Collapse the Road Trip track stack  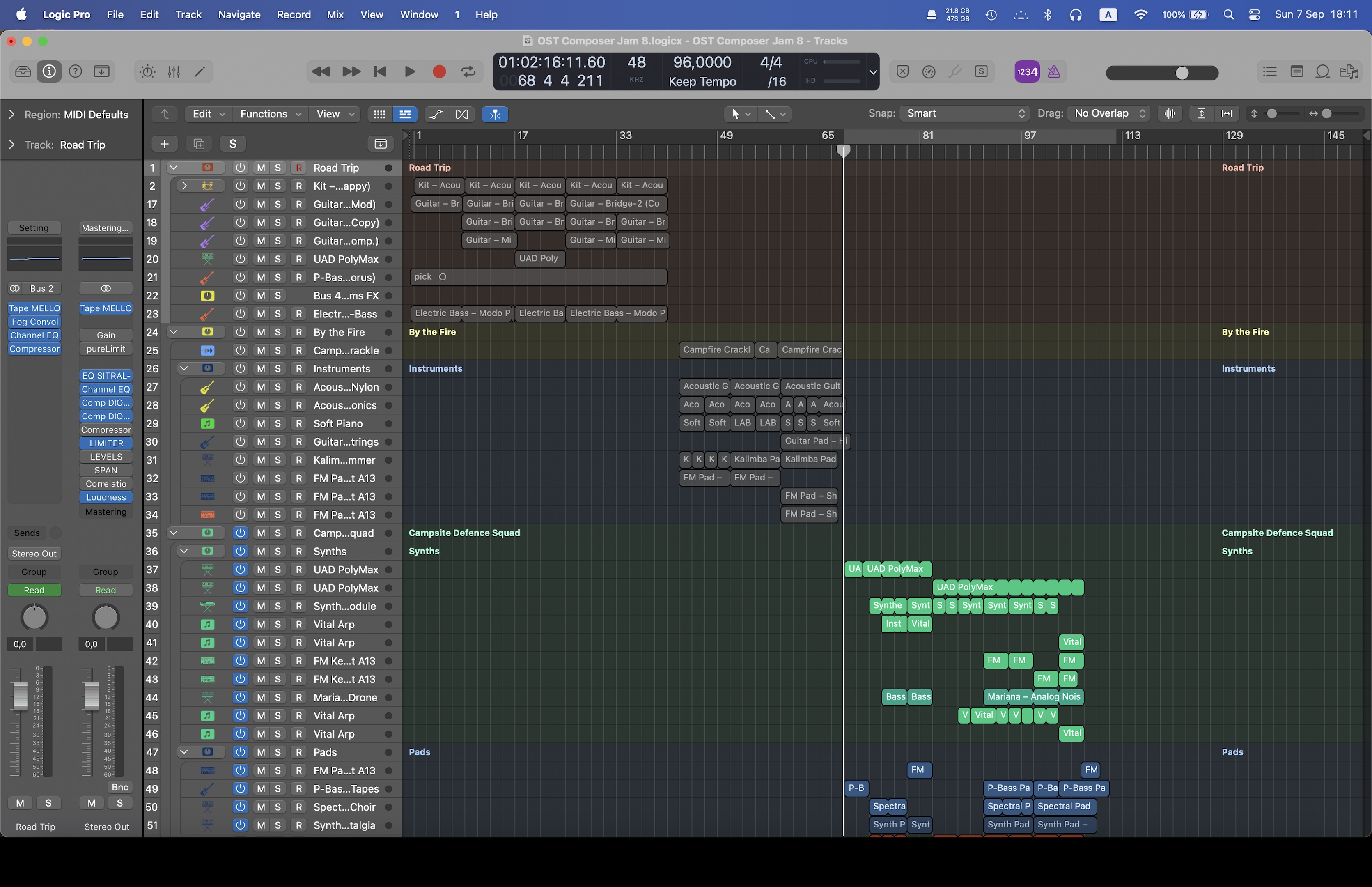pos(173,168)
